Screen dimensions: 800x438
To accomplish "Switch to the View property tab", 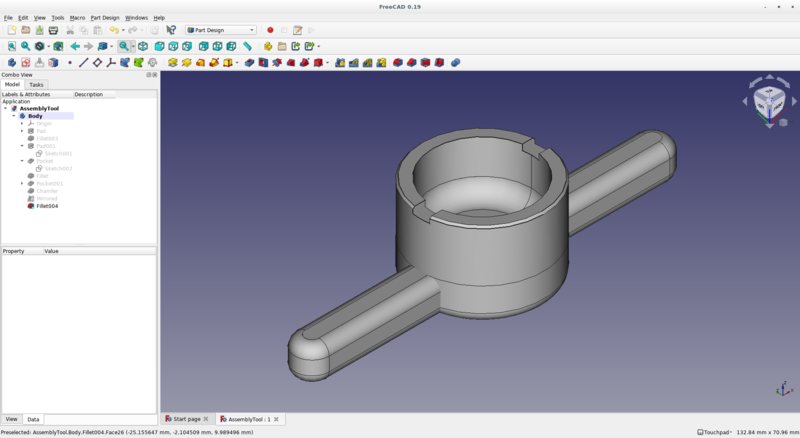I will pyautogui.click(x=11, y=419).
